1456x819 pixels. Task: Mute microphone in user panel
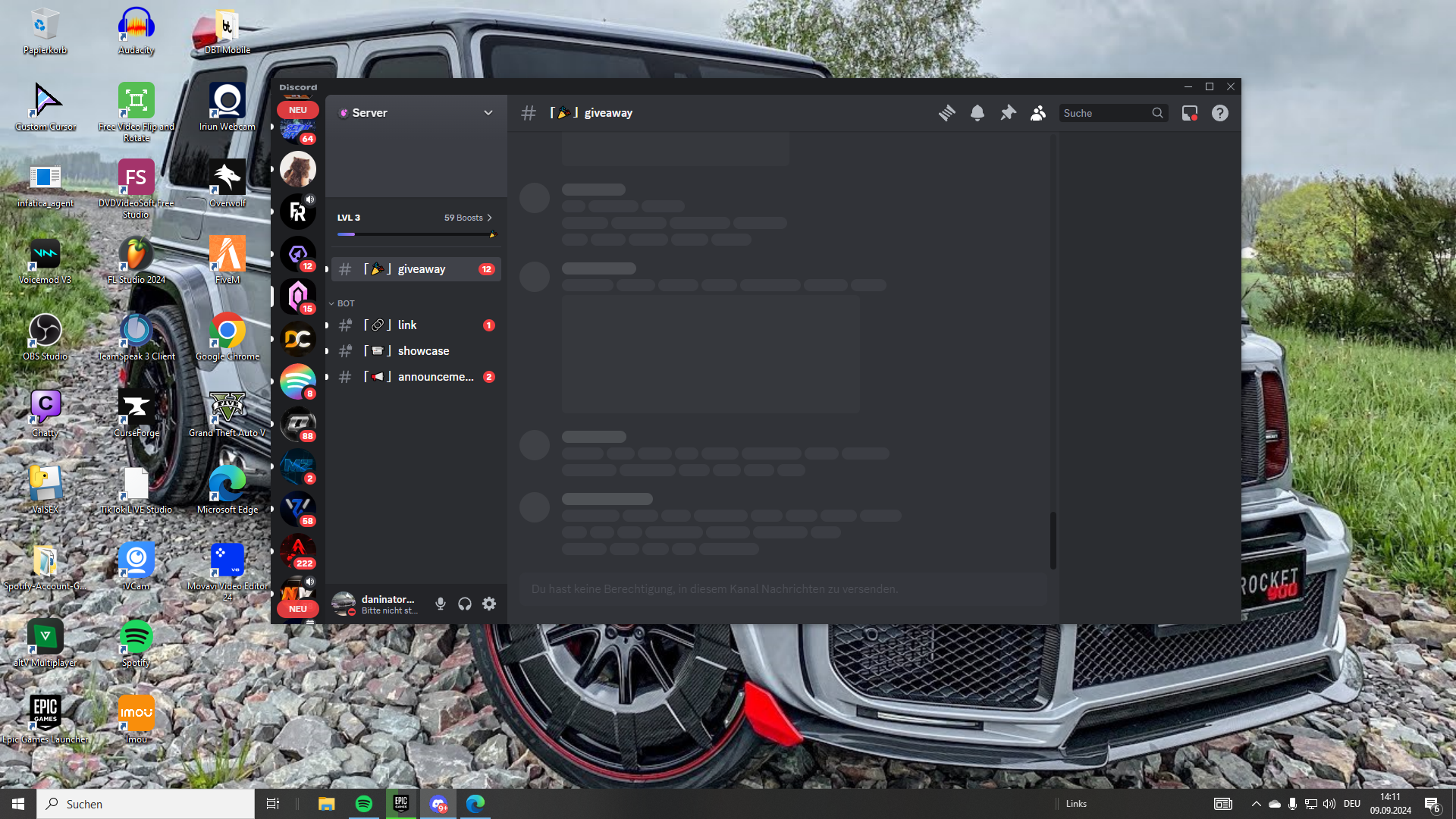point(440,604)
